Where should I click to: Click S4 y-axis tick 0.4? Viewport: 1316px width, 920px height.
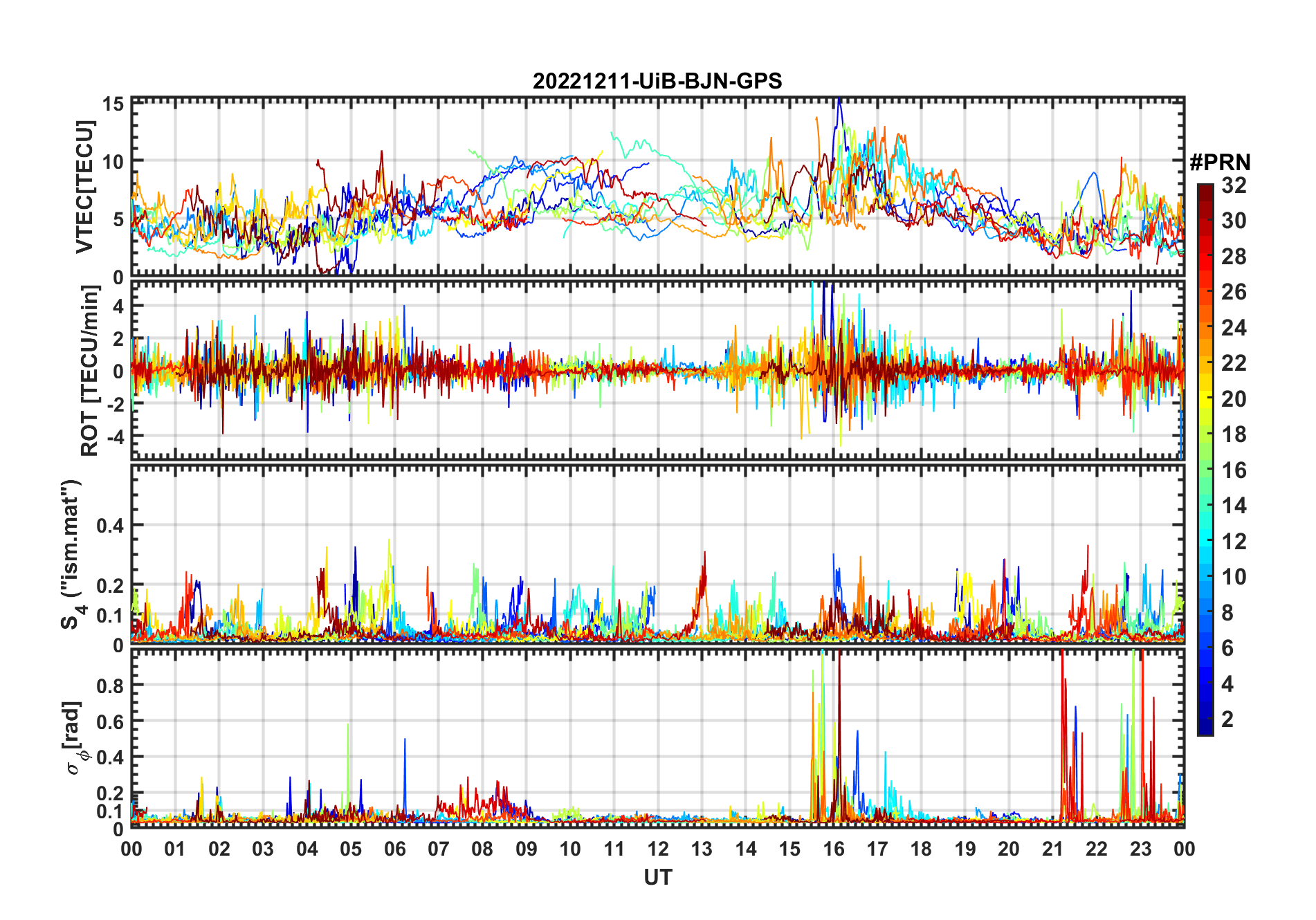(110, 526)
